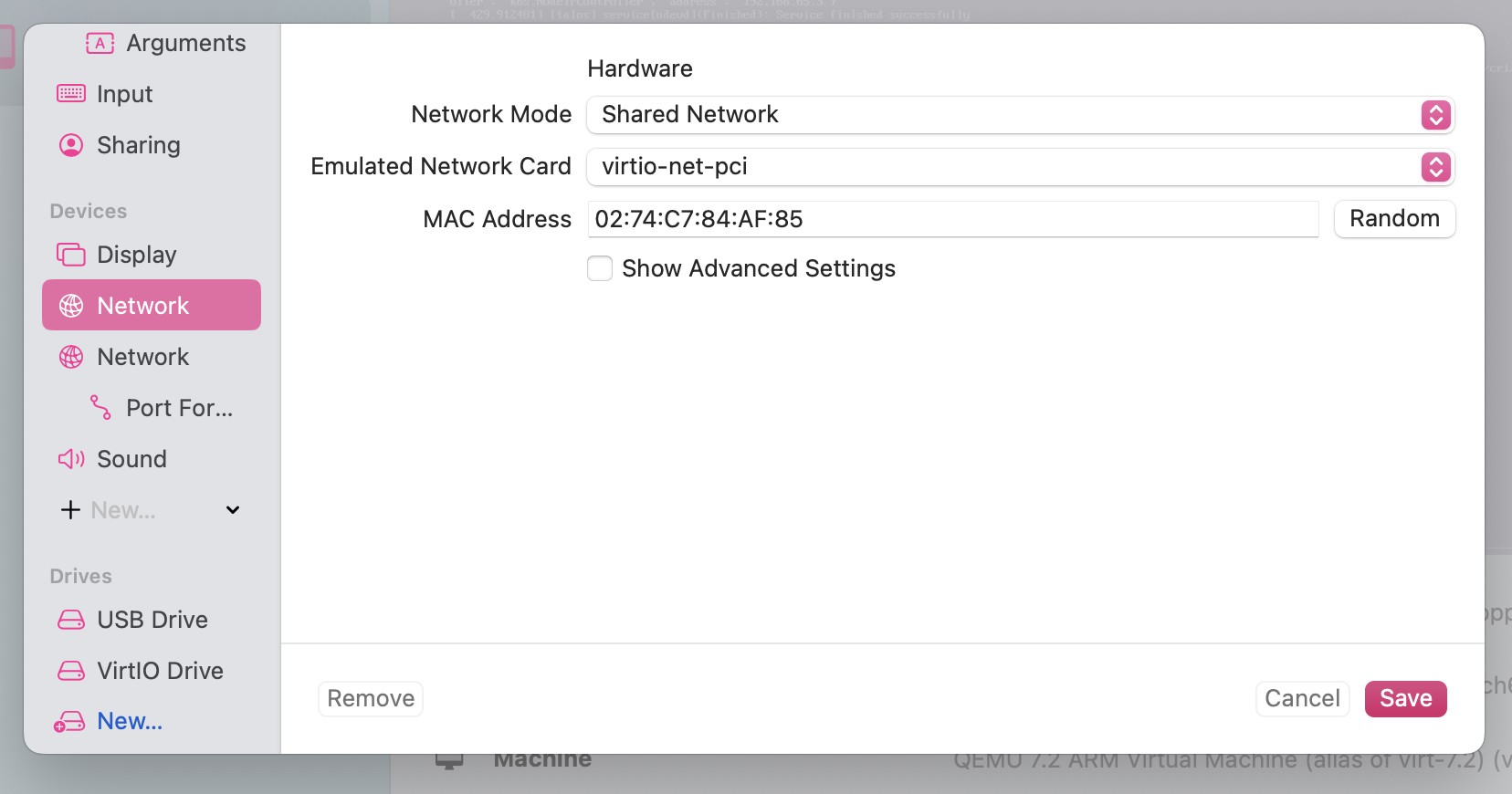Select the second Network sidebar item
1512x794 pixels.
coord(143,357)
